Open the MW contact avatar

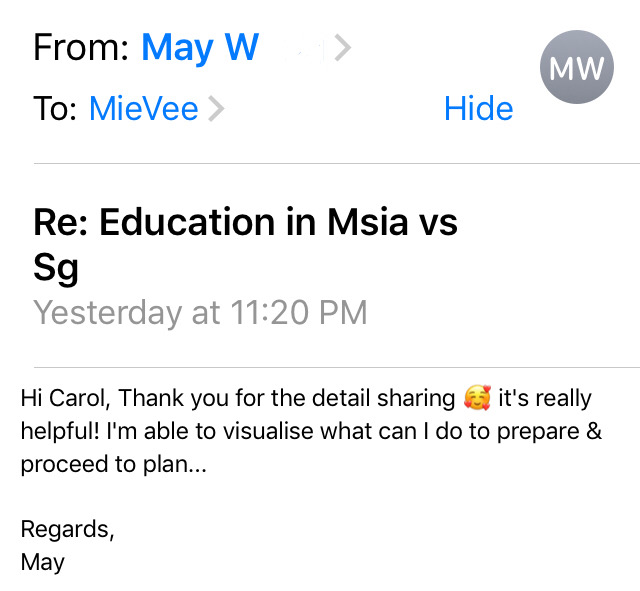tap(577, 67)
